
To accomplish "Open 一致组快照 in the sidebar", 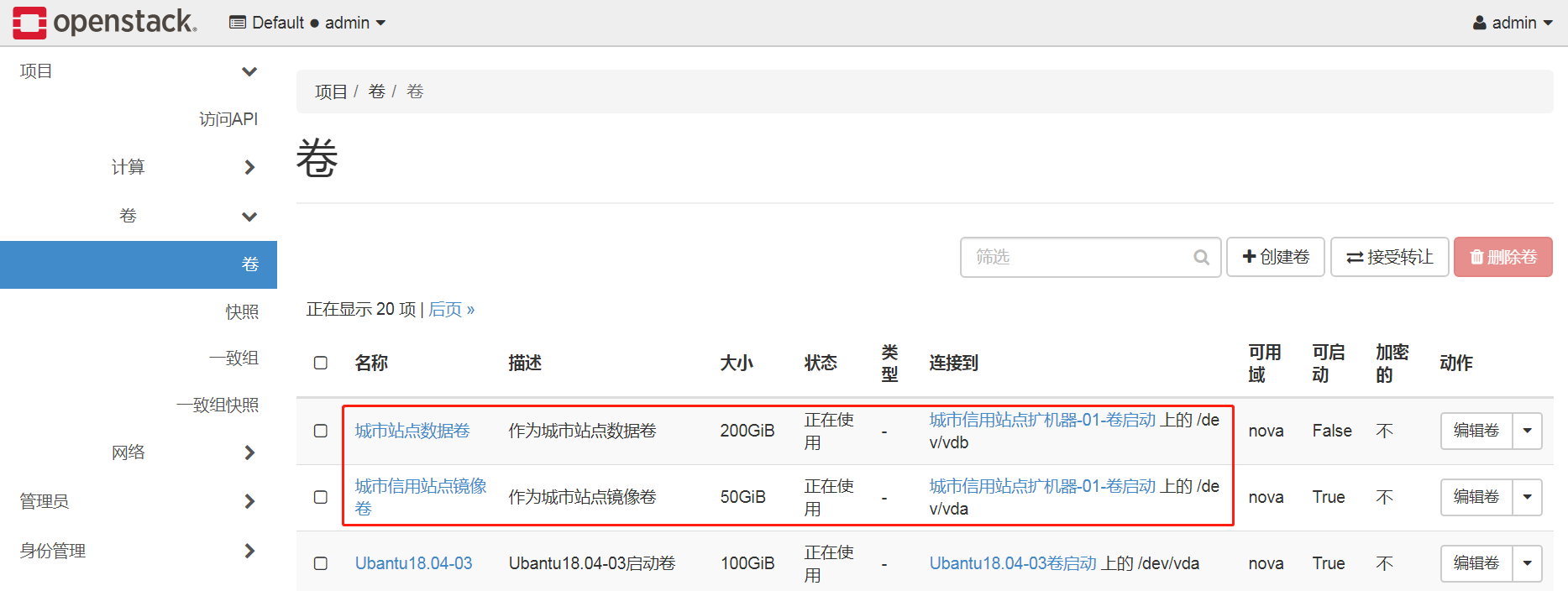I will pos(218,405).
